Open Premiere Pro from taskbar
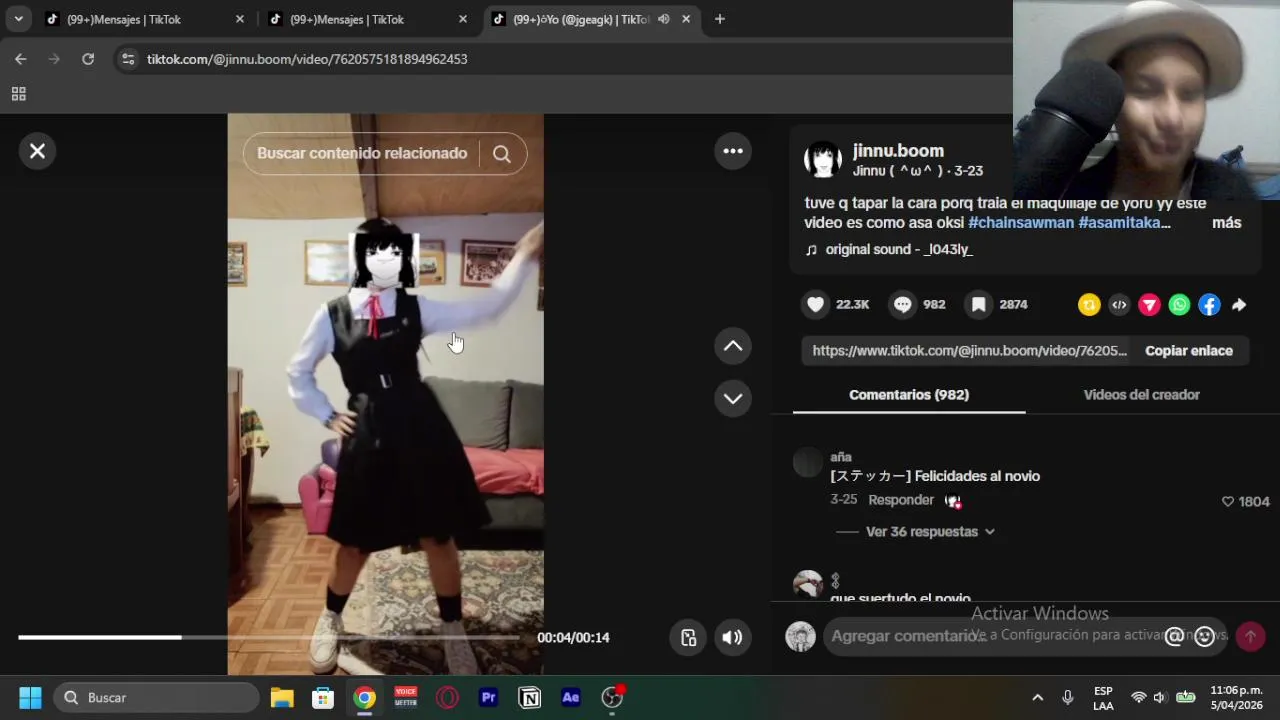 tap(489, 698)
